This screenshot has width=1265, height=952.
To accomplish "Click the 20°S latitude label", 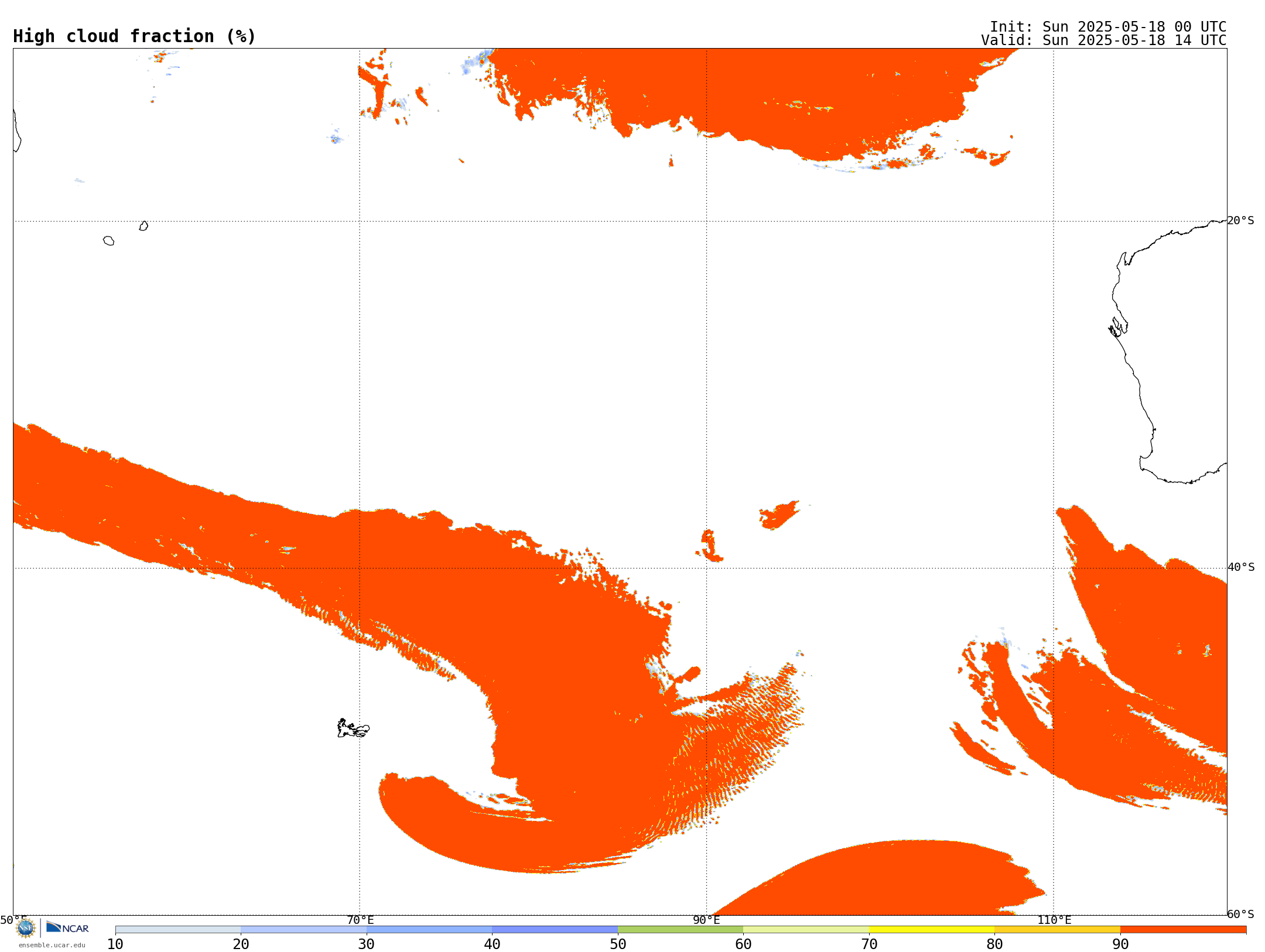I will coord(1241,221).
